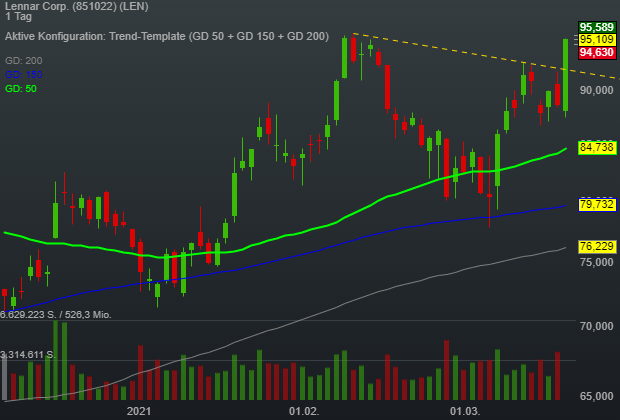Click the latest tall green breakout candle
Screen dimensions: 620x420
[565, 75]
